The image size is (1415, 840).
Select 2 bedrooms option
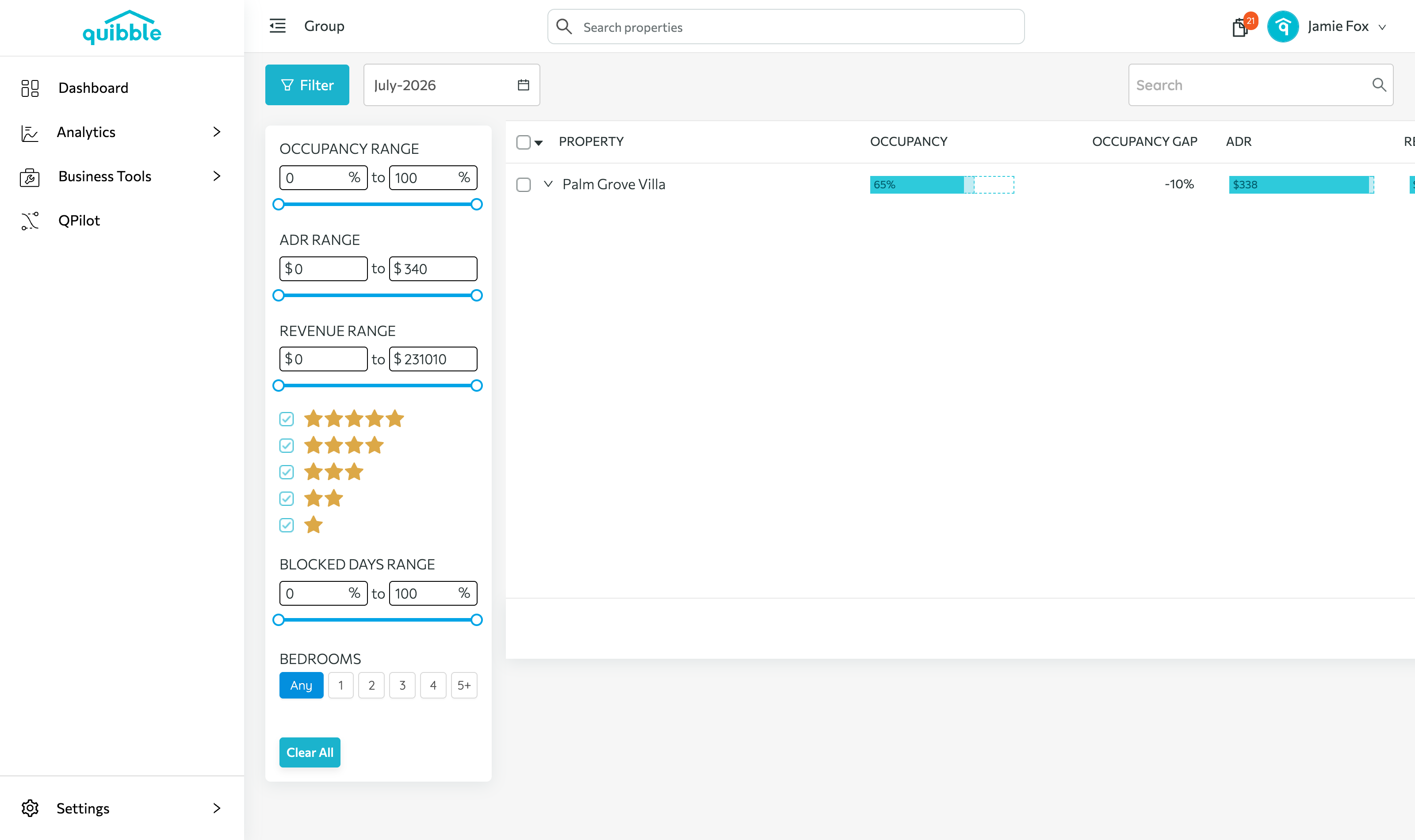coord(371,685)
